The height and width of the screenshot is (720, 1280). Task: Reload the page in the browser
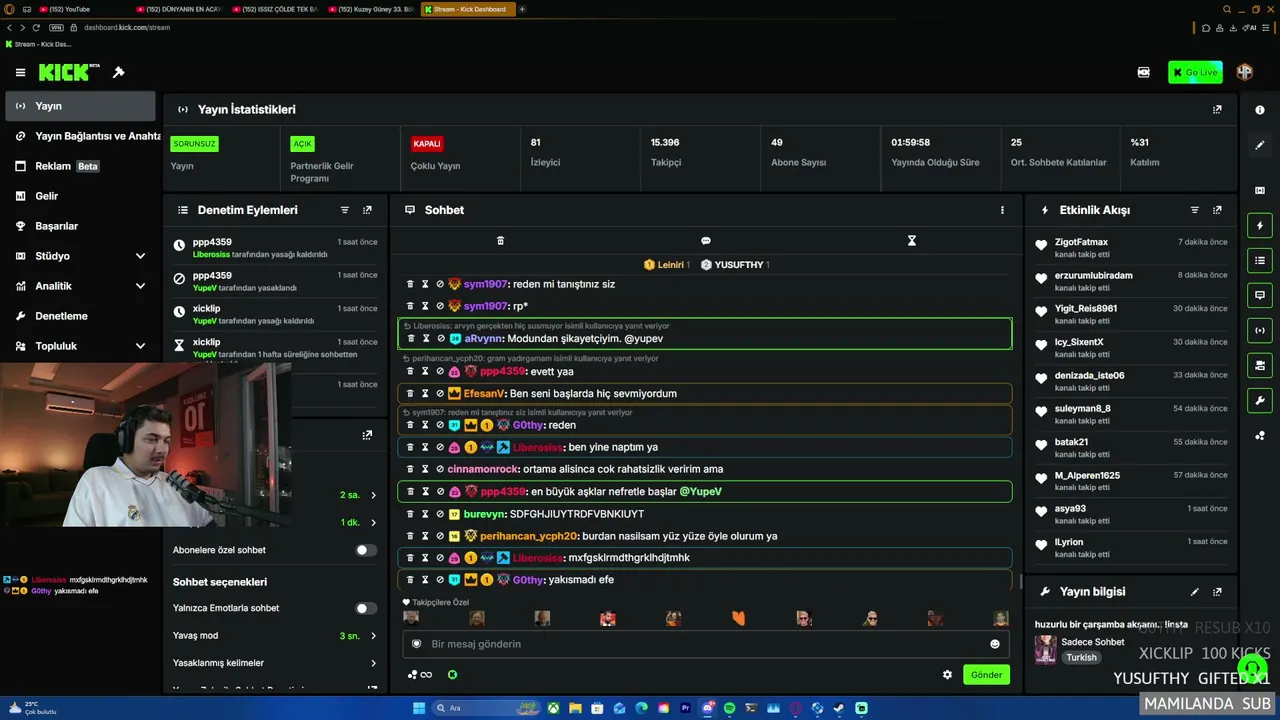37,27
